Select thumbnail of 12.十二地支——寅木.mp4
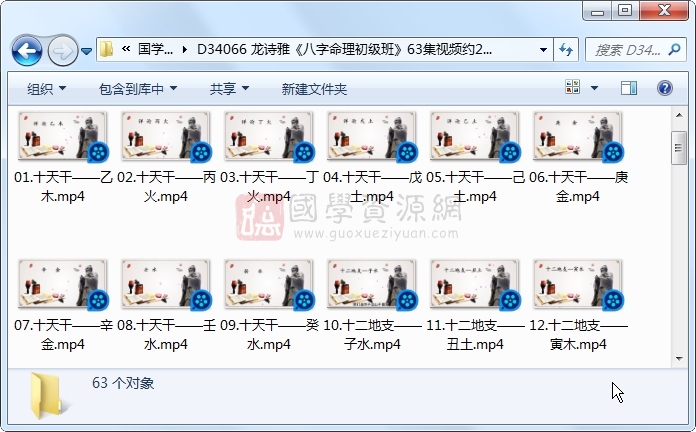 577,285
